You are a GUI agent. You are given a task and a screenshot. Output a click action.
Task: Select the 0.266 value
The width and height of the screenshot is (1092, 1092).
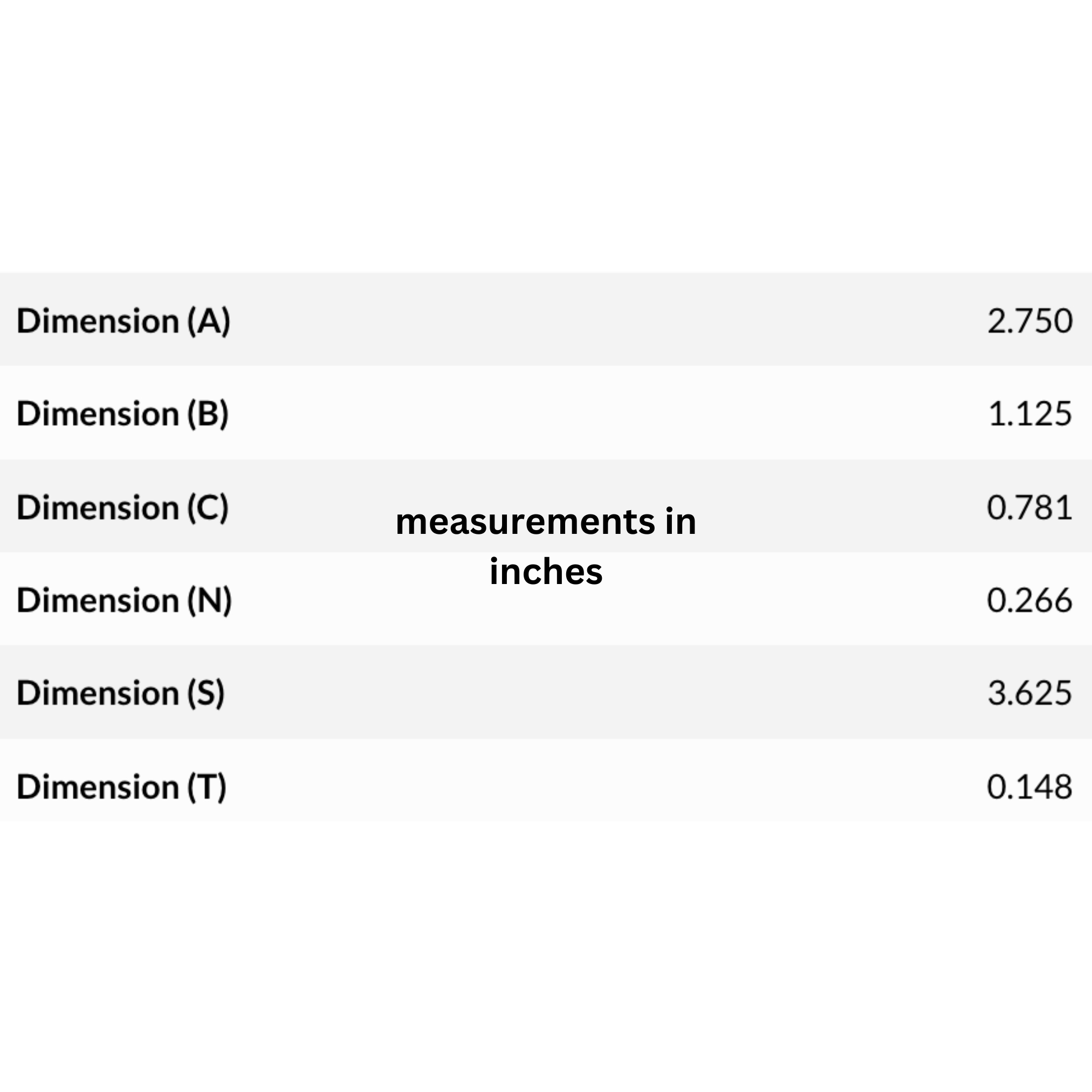coord(1030,600)
